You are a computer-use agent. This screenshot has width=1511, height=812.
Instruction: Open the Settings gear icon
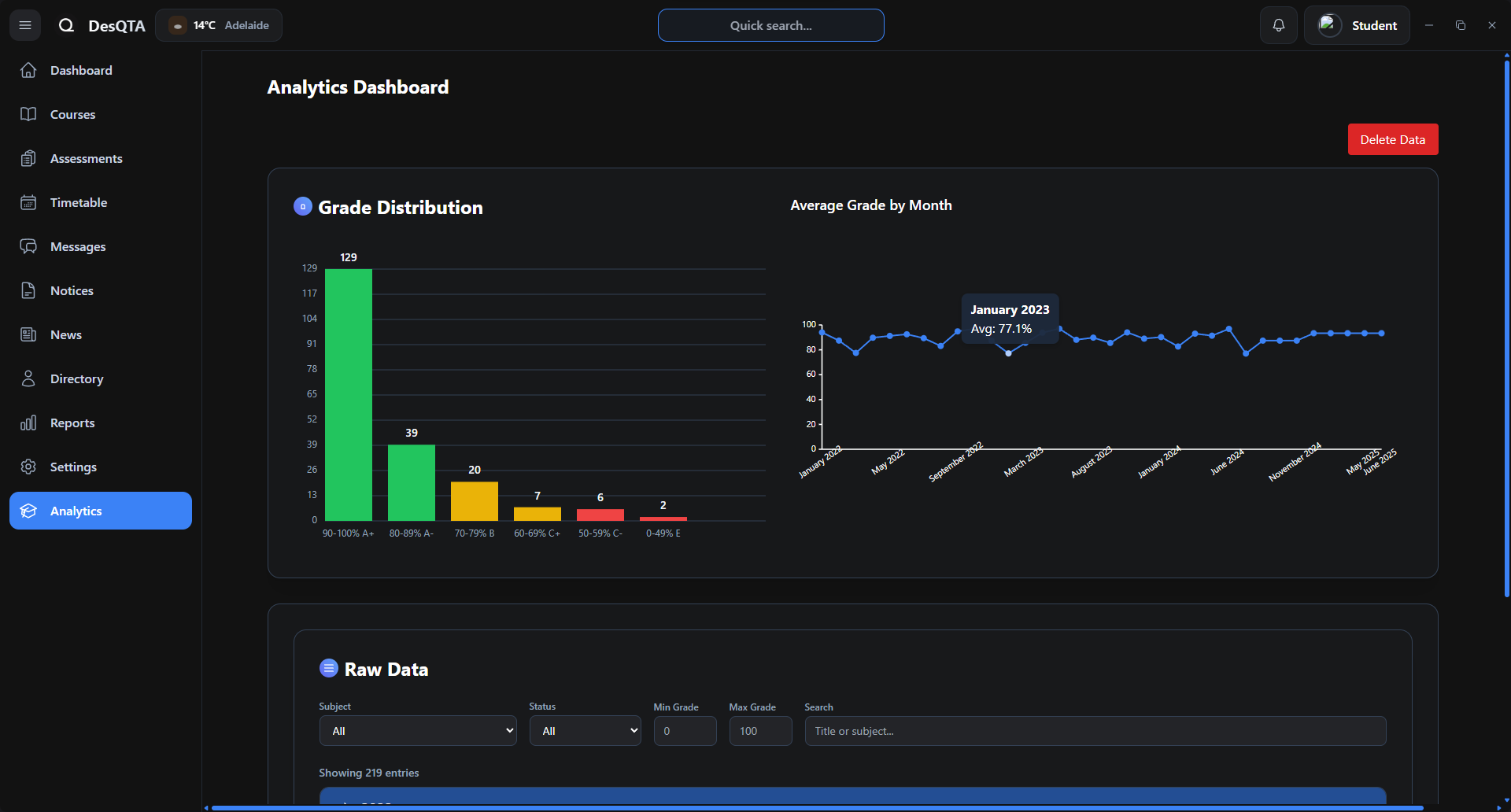pyautogui.click(x=28, y=467)
